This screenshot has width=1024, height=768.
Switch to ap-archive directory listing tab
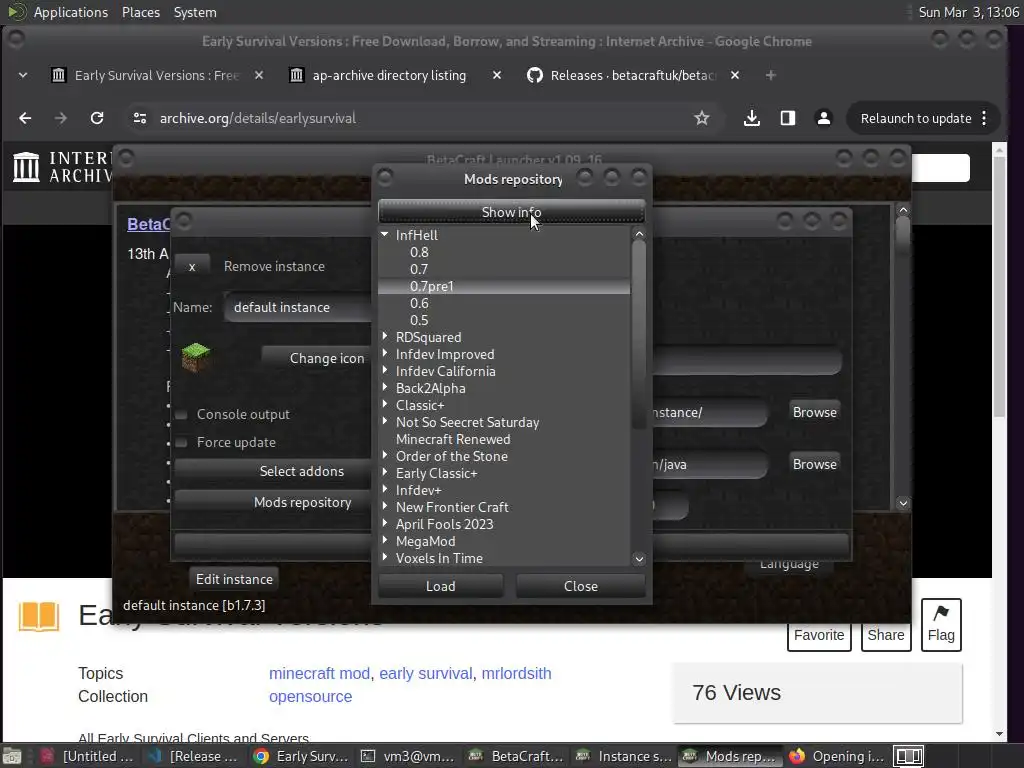tap(389, 75)
